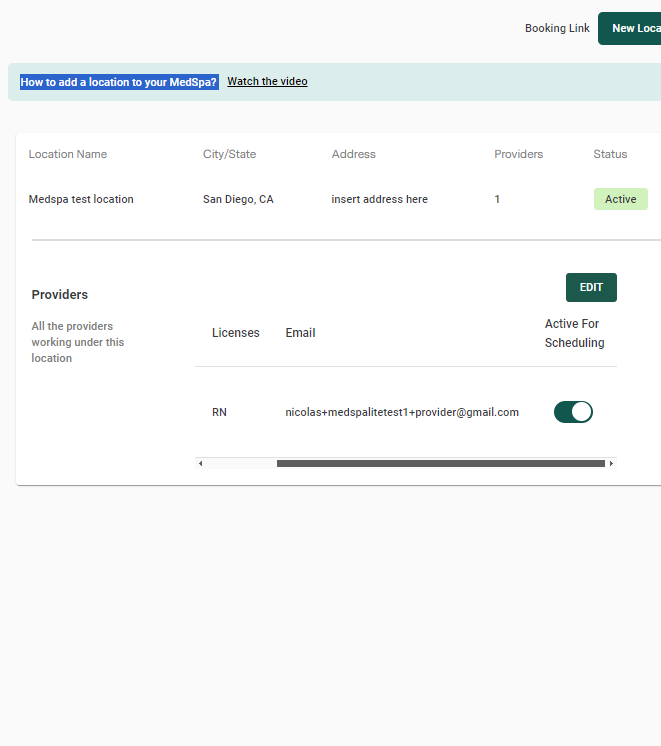The width and height of the screenshot is (661, 746).
Task: Click the Email column header
Action: pos(300,333)
